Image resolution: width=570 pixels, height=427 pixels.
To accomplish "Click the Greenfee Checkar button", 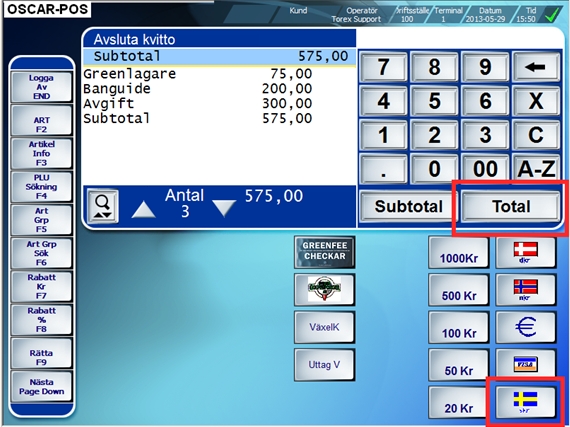I will coord(325,251).
